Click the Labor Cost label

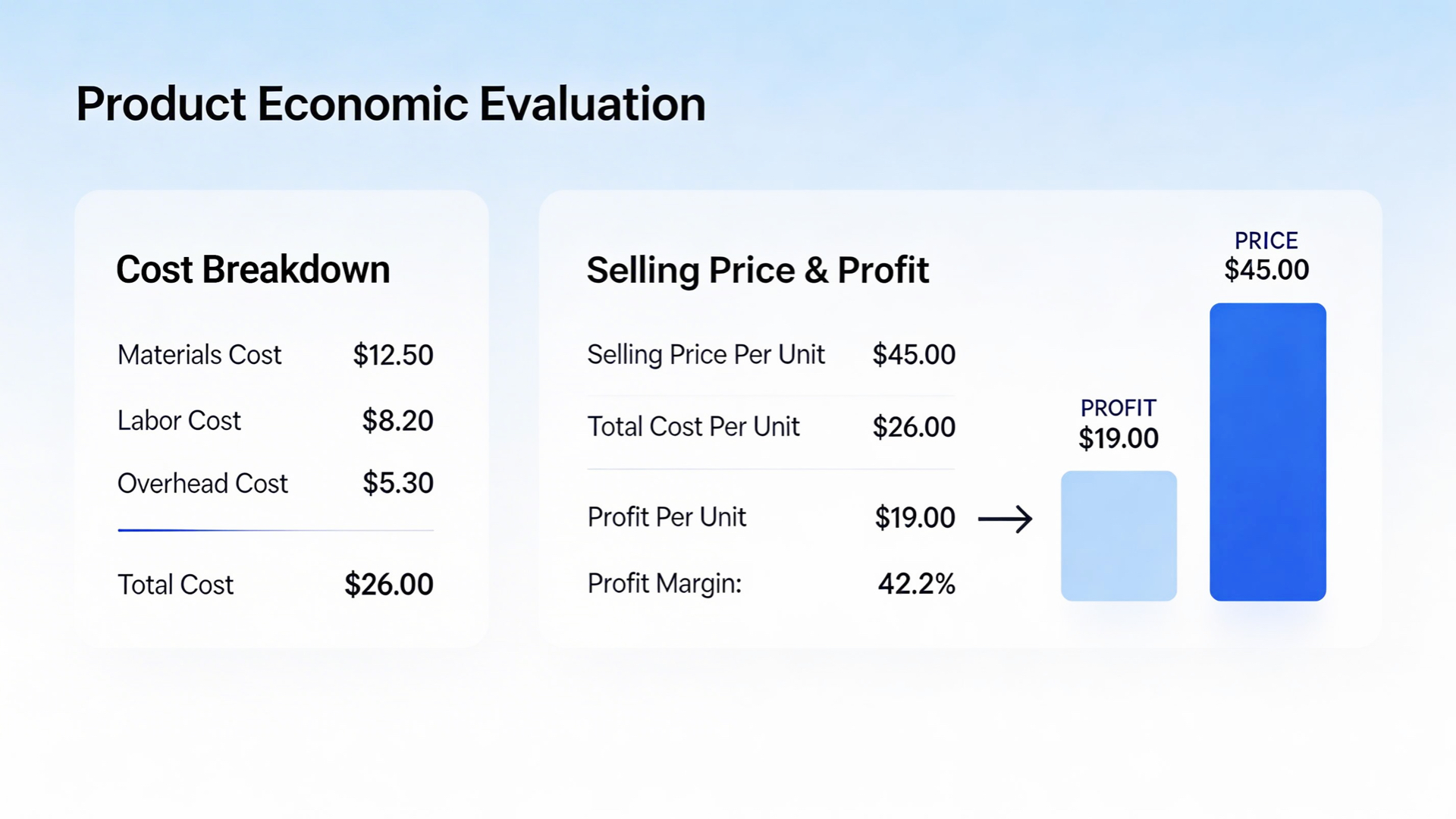tap(179, 421)
